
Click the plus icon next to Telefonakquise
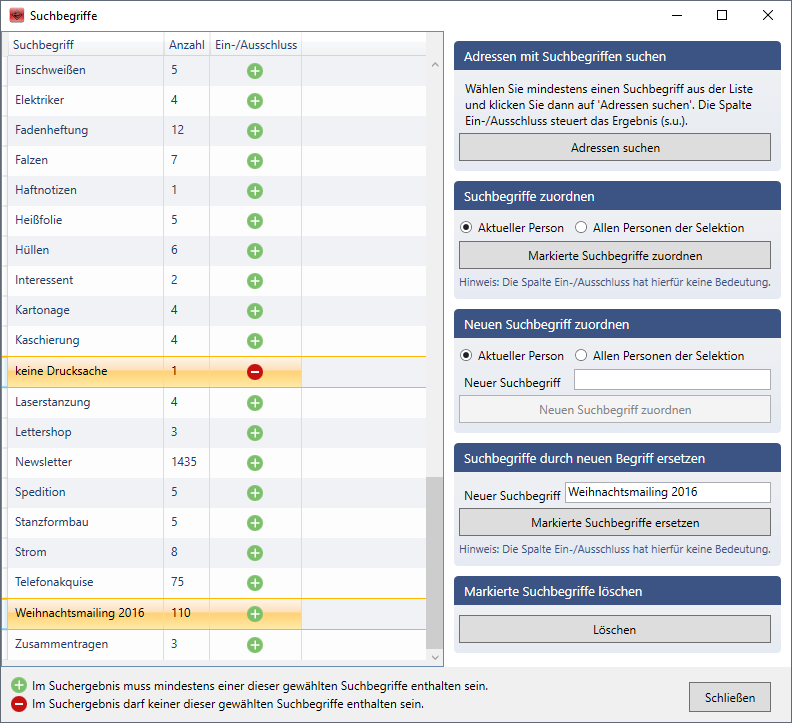[255, 583]
